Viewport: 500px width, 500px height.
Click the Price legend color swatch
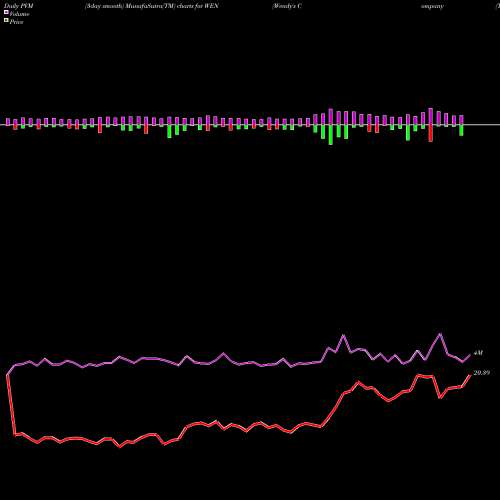(6, 21)
